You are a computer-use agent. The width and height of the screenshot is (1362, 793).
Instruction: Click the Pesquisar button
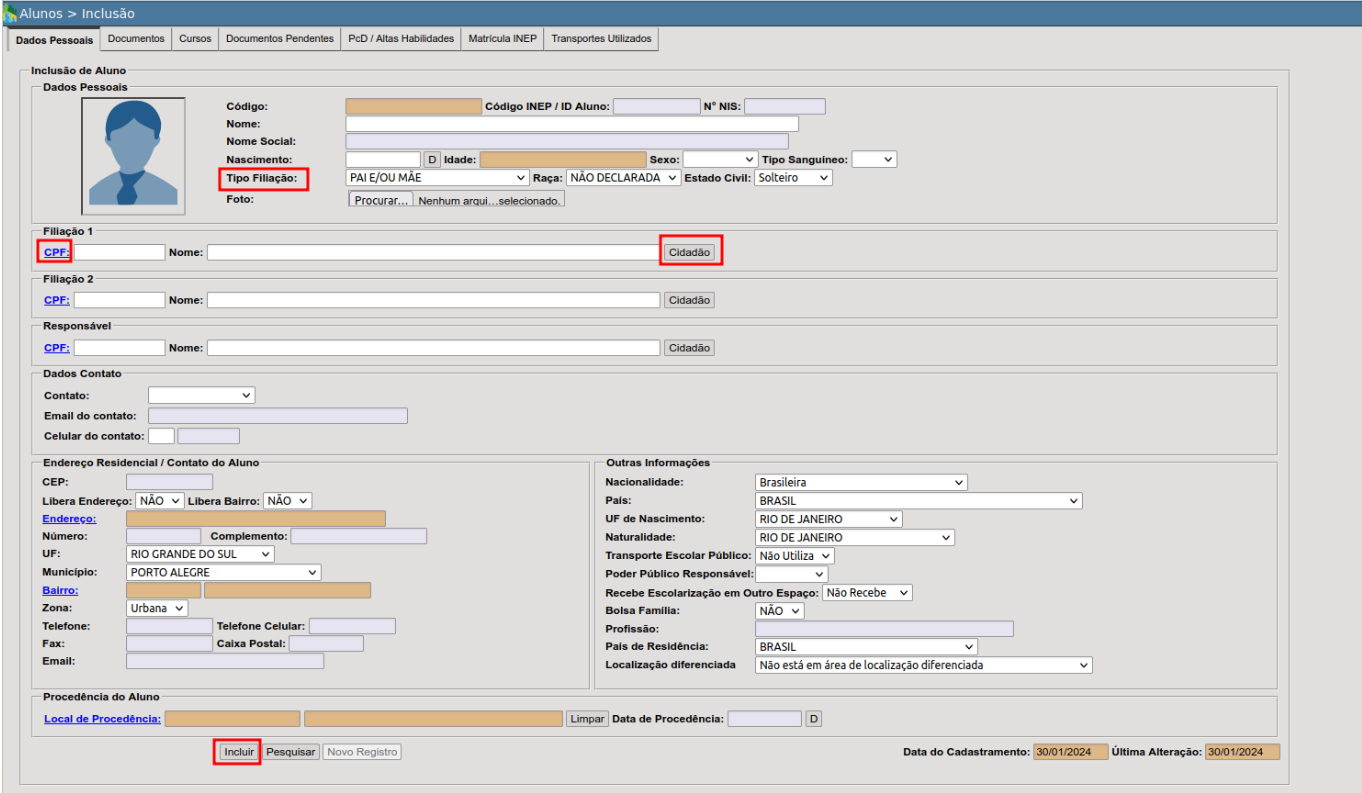click(291, 751)
